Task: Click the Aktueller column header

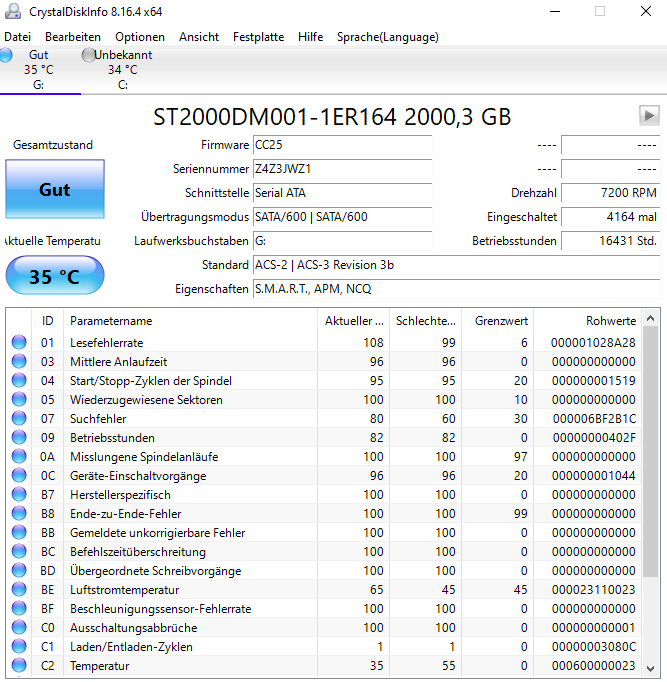Action: point(354,321)
